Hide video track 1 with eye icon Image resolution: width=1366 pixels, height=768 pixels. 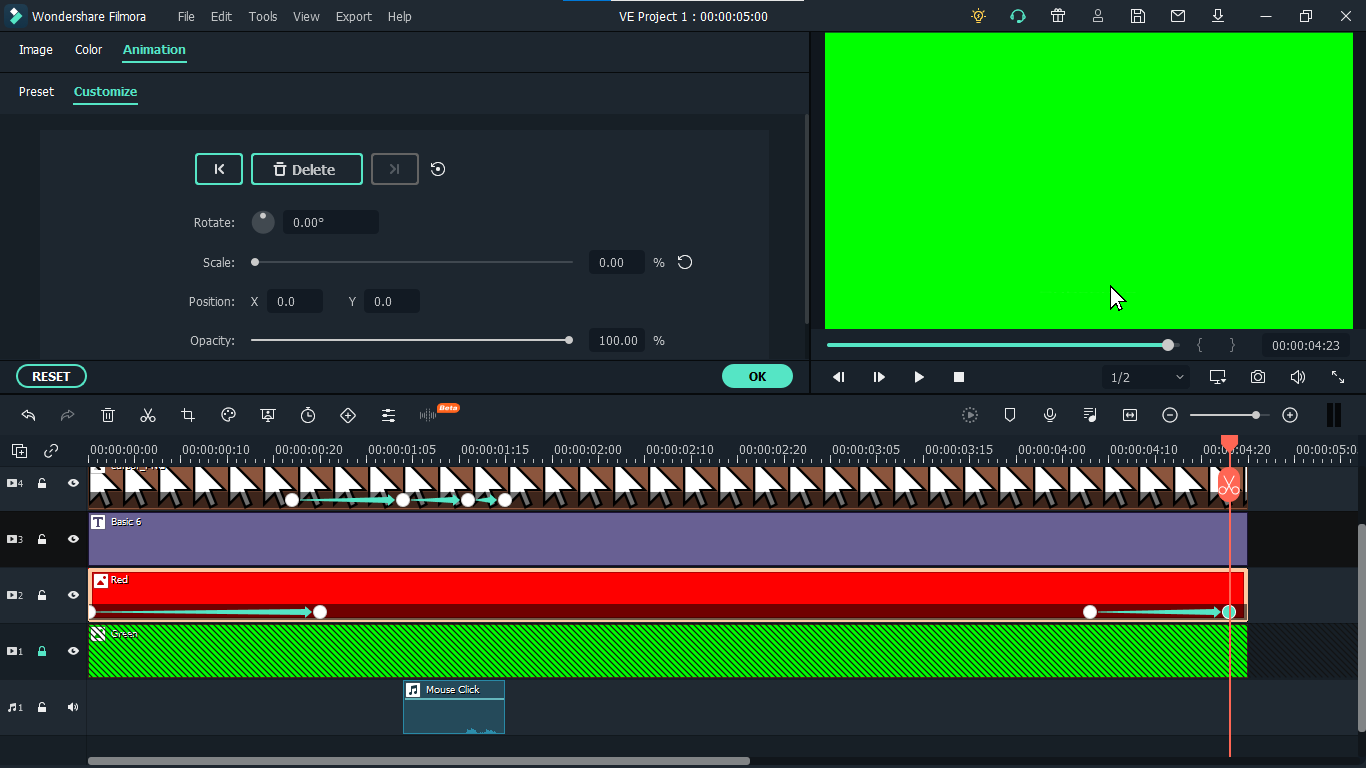[73, 651]
